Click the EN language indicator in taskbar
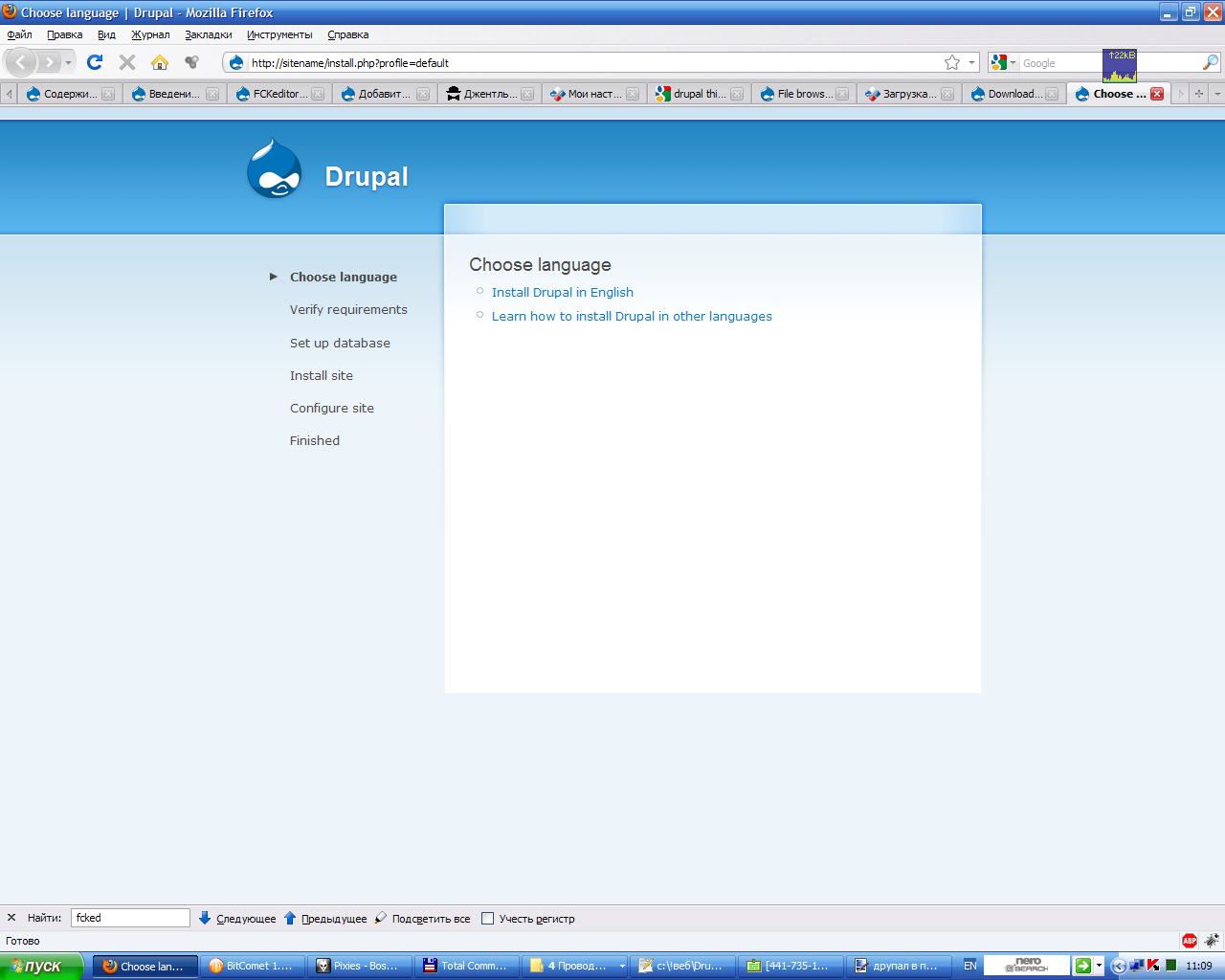Screen dimensions: 1225x980 [969, 966]
